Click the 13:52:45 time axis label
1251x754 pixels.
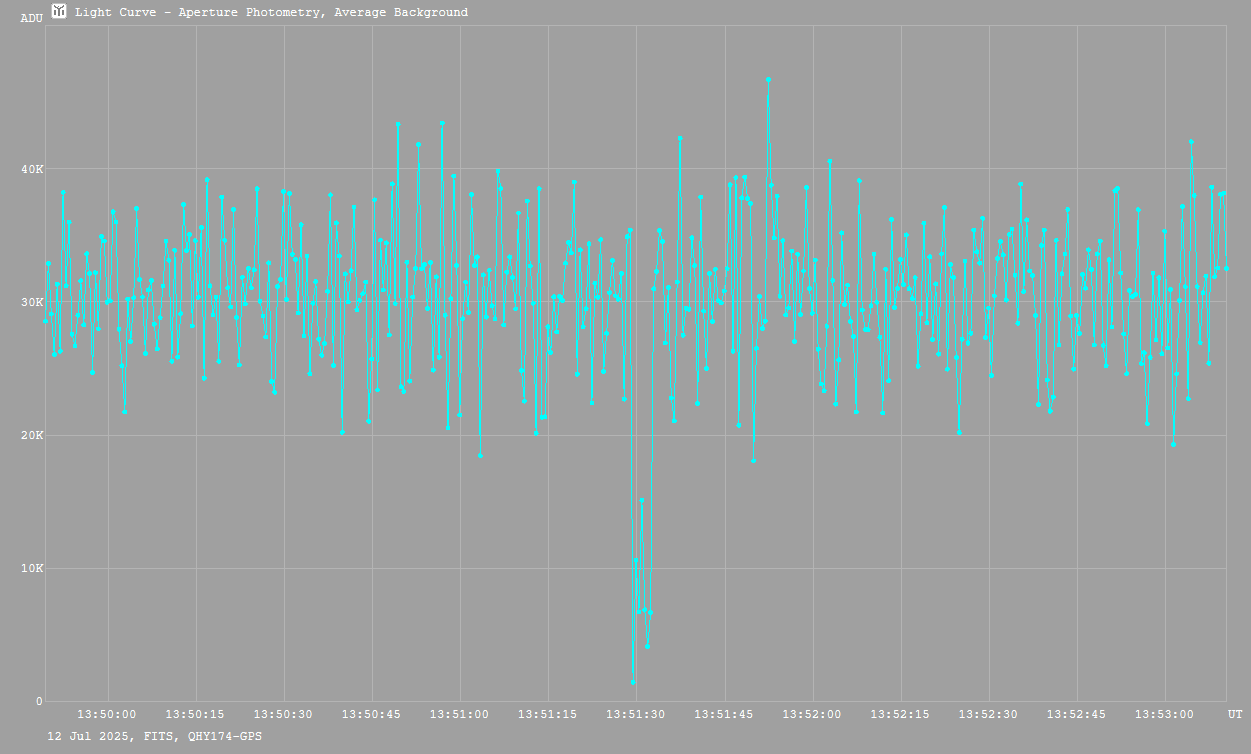point(1076,714)
